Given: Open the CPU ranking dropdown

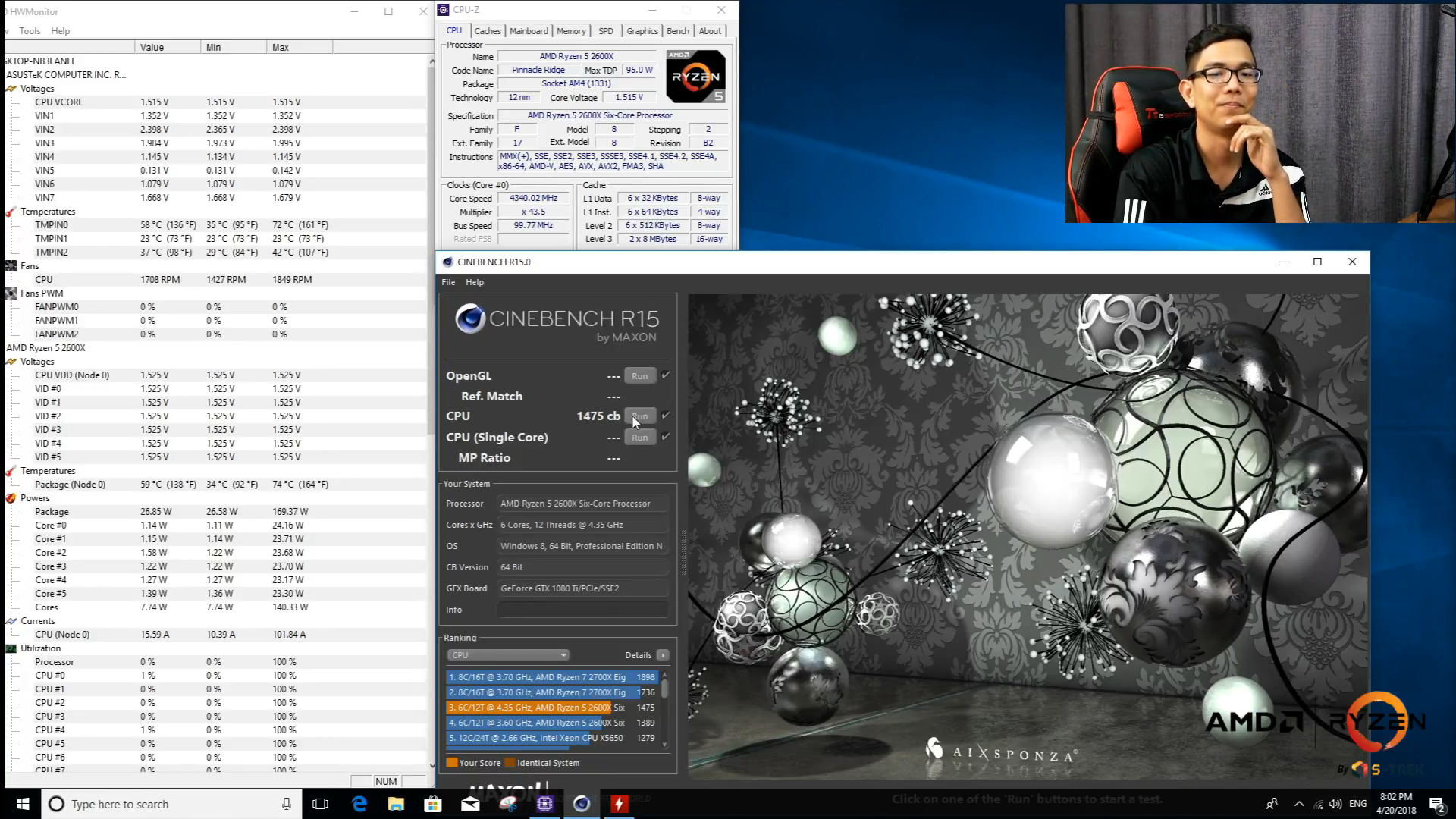Looking at the screenshot, I should (x=507, y=655).
